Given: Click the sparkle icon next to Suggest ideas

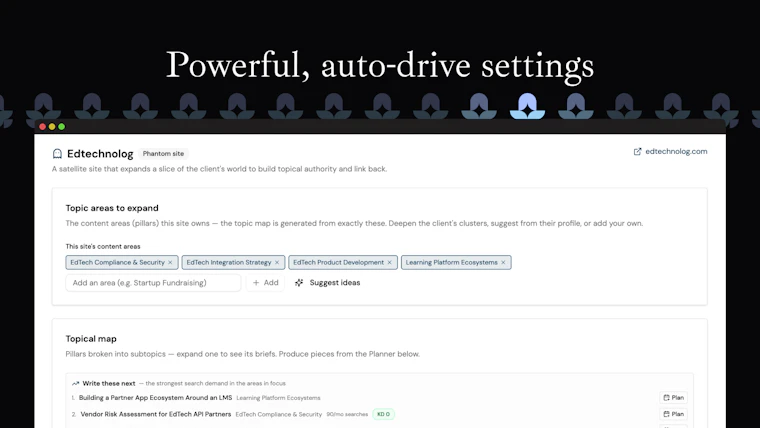Looking at the screenshot, I should [x=299, y=283].
